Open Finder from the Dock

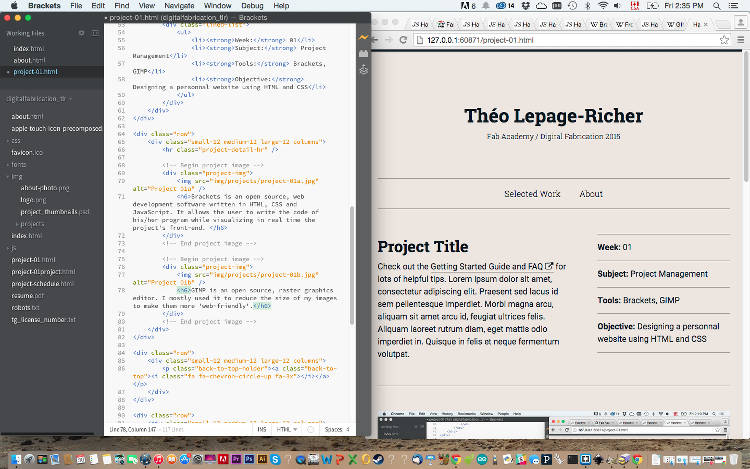coord(16,459)
